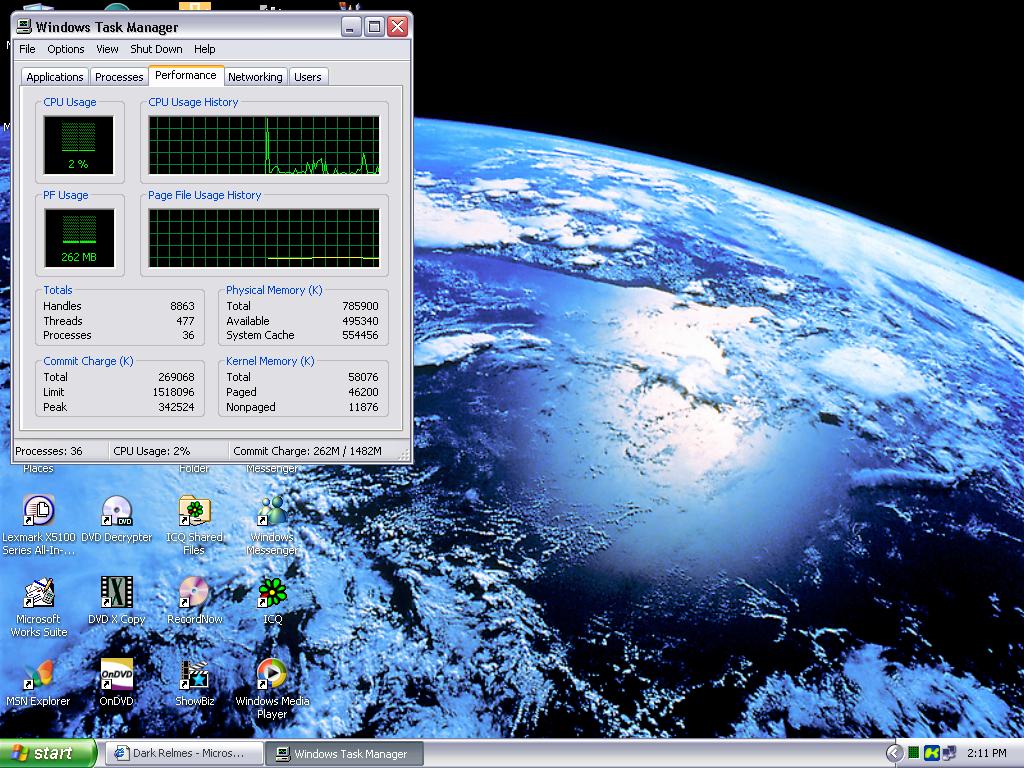Click the network computers tray icon

click(948, 754)
